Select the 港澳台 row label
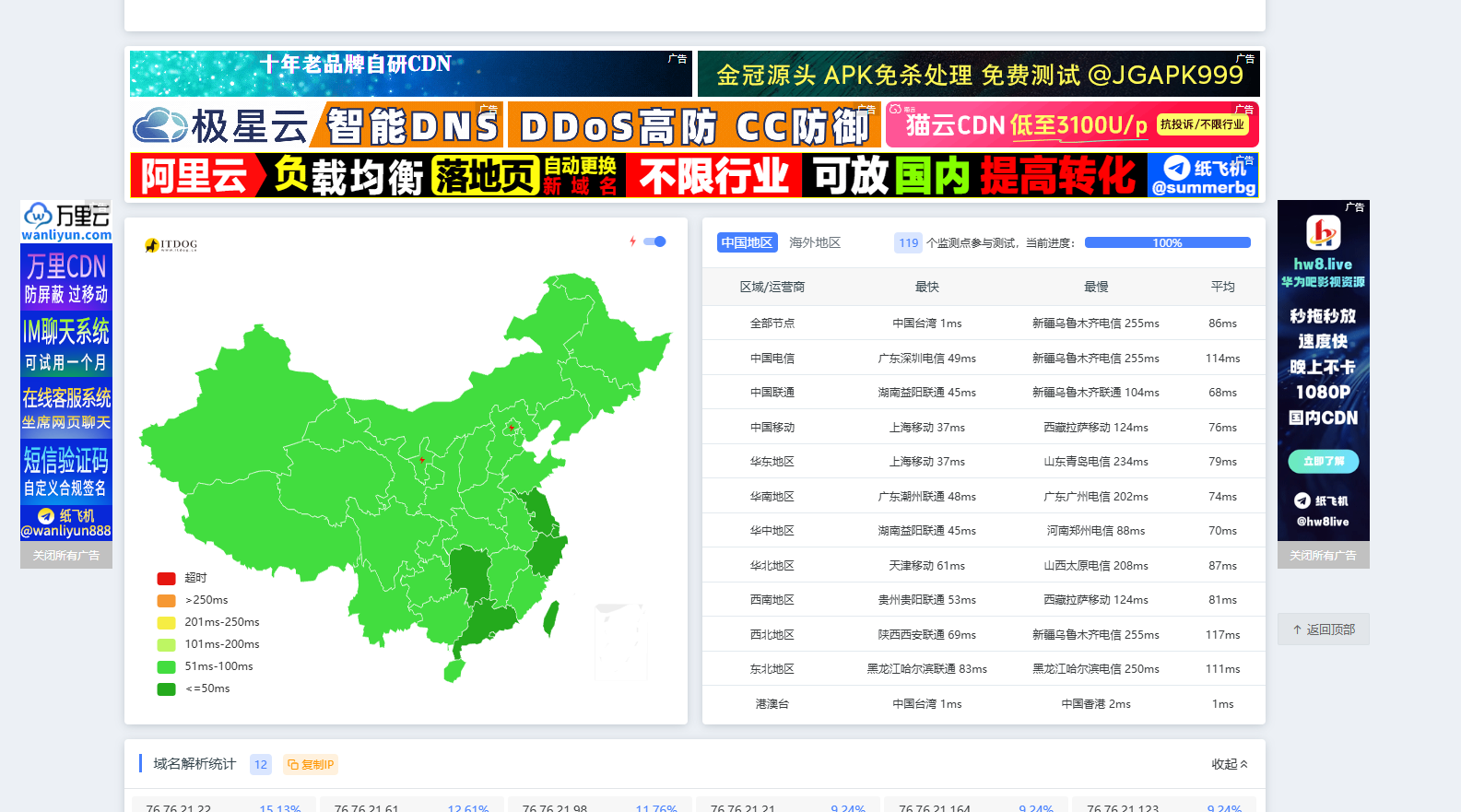Screen dimensions: 1461x812 [x=772, y=704]
